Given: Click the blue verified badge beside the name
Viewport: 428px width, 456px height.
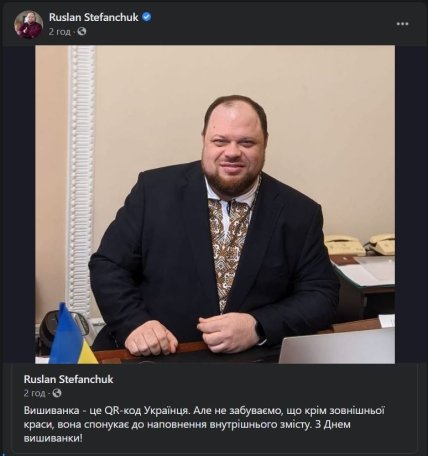Looking at the screenshot, I should tap(147, 17).
